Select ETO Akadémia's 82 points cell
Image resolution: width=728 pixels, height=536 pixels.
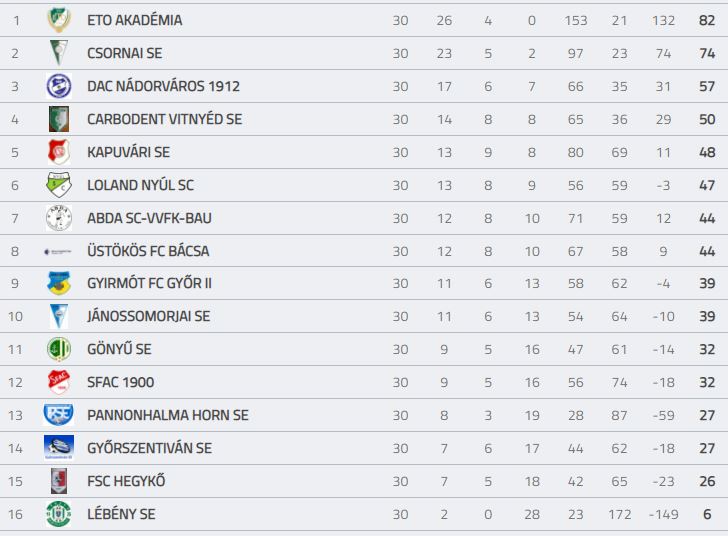coord(707,20)
